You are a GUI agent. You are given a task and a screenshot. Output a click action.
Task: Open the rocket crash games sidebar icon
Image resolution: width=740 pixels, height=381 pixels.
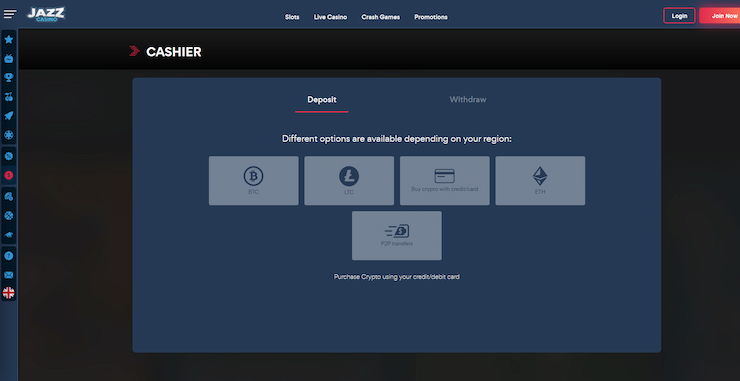[8, 116]
